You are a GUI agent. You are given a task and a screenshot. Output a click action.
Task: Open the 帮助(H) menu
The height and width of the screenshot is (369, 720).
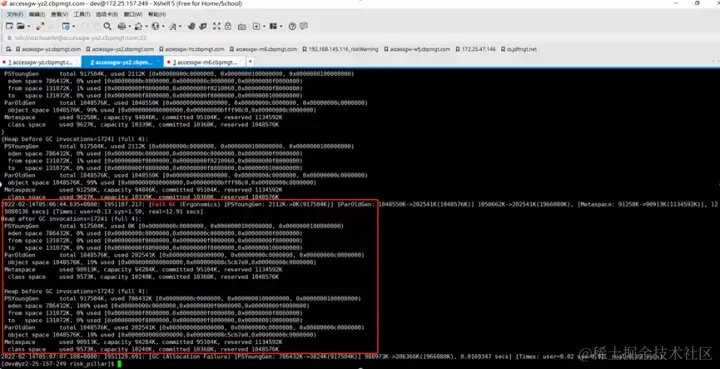[157, 14]
